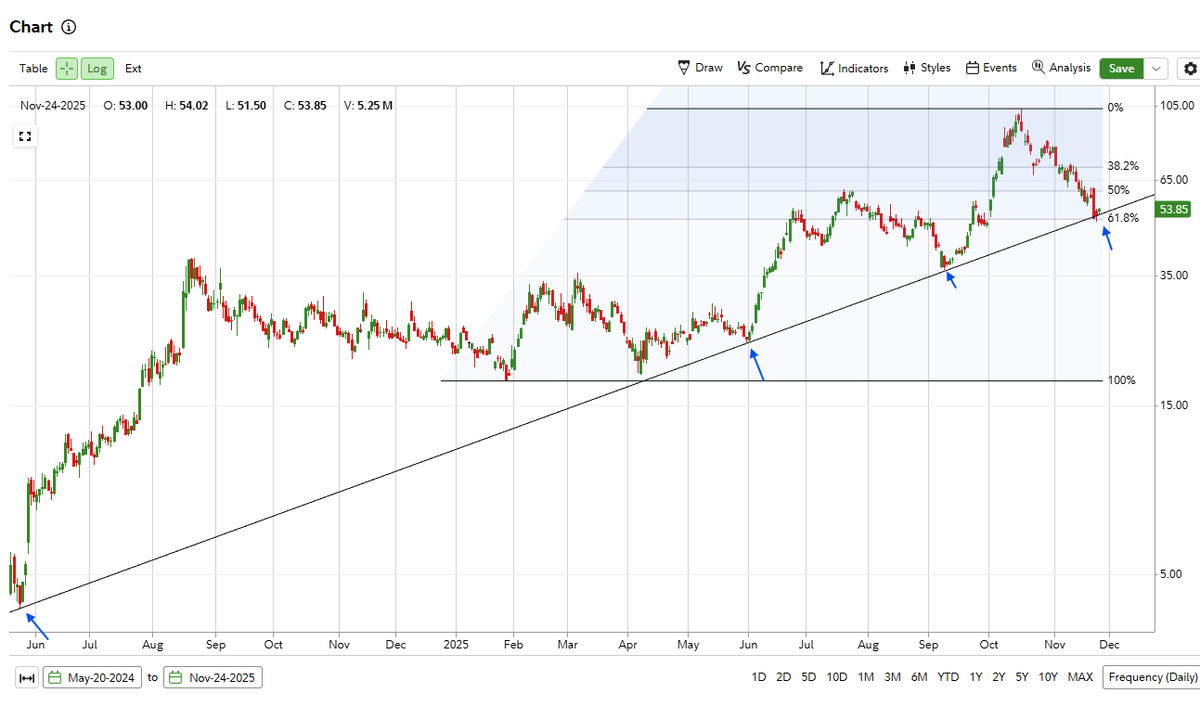Enable extended hours via the Ext toggle
The height and width of the screenshot is (706, 1200).
pyautogui.click(x=133, y=68)
